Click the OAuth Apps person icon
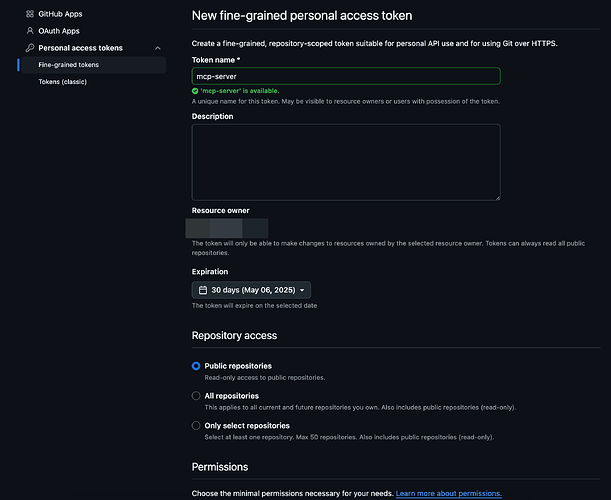This screenshot has width=611, height=500. (30, 31)
